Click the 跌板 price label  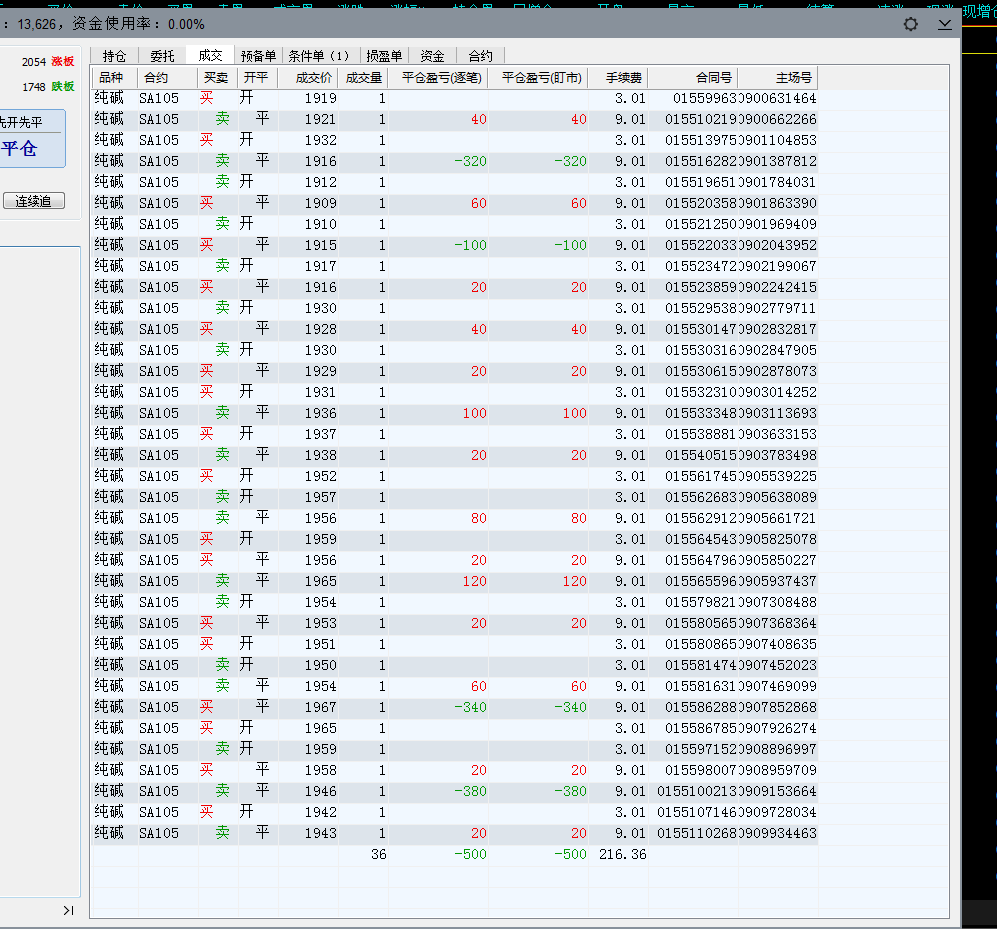[63, 86]
